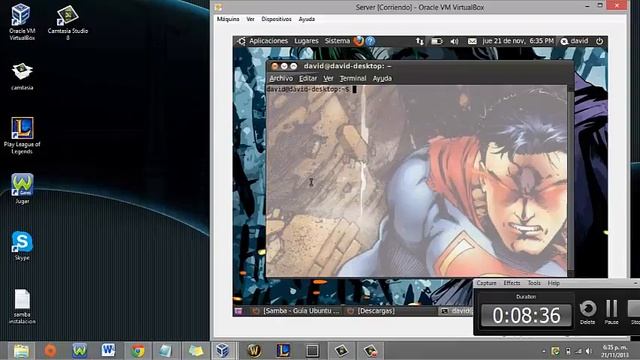This screenshot has height=360, width=640.
Task: Click show desktop icon in Ubuntu bottom panel
Action: 238,311
